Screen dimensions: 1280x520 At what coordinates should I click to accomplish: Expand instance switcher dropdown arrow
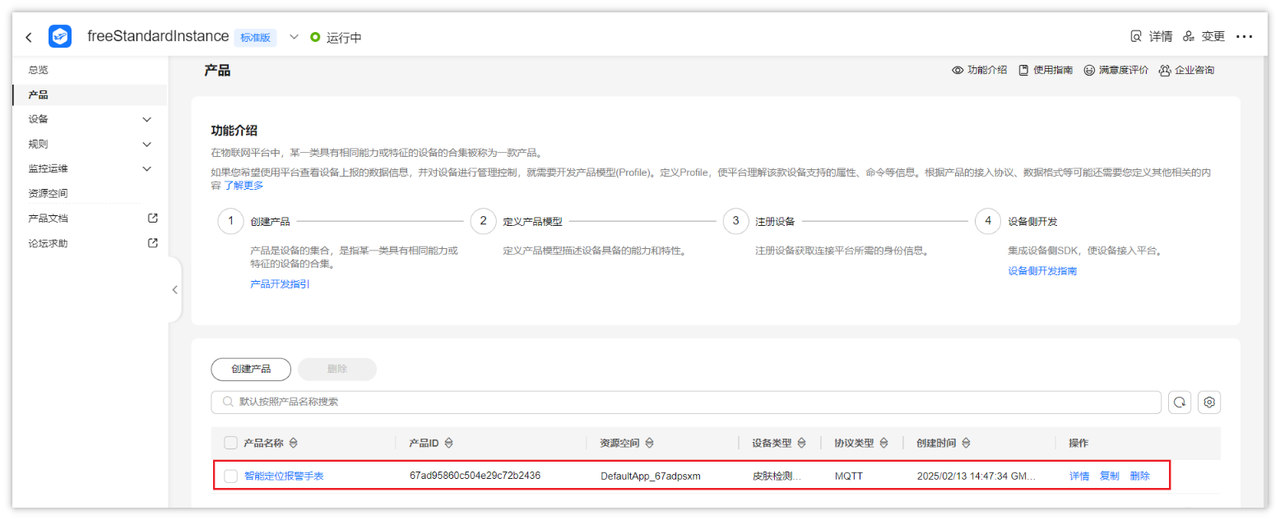294,37
